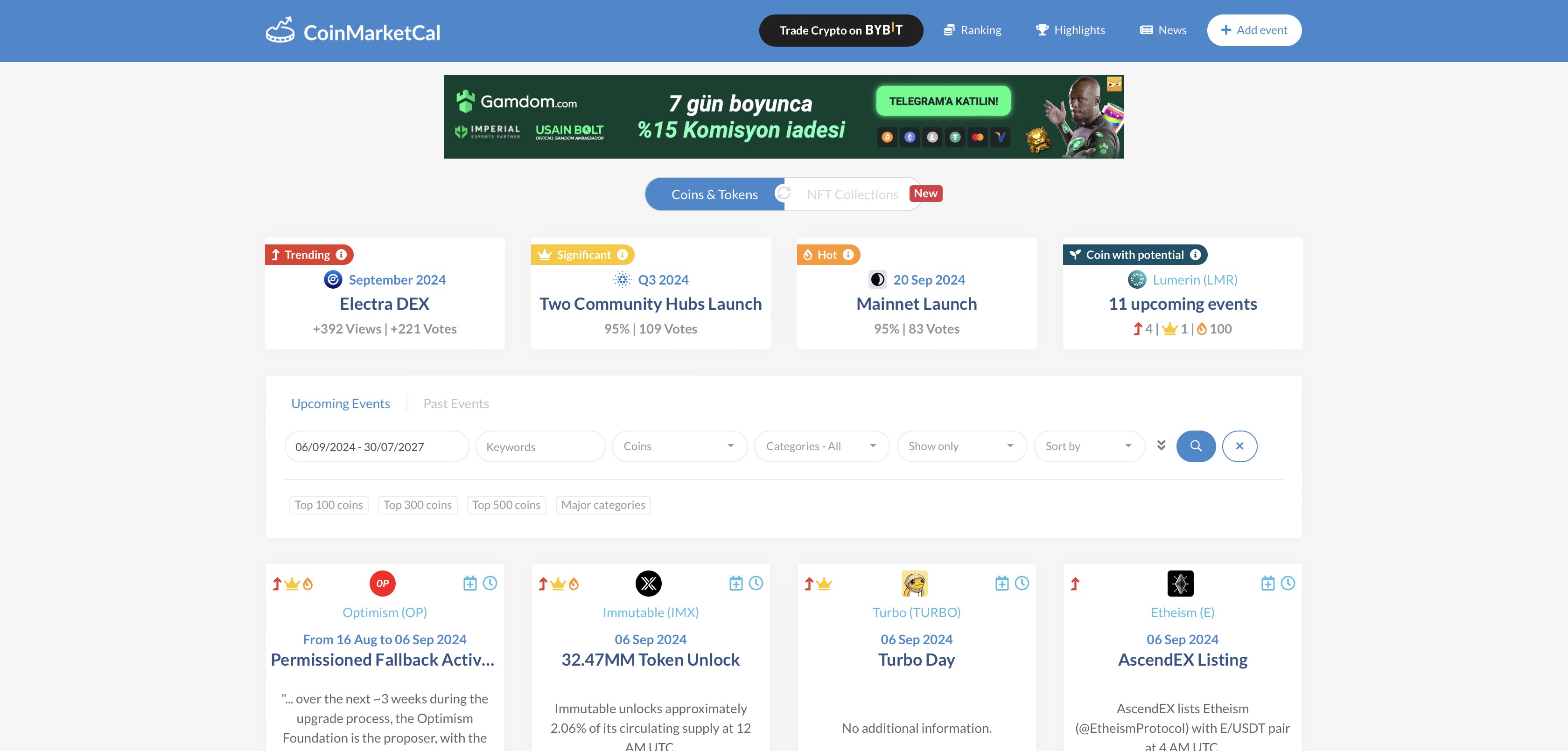Expand advanced filters double-chevron icon
The width and height of the screenshot is (1568, 751).
click(x=1161, y=445)
